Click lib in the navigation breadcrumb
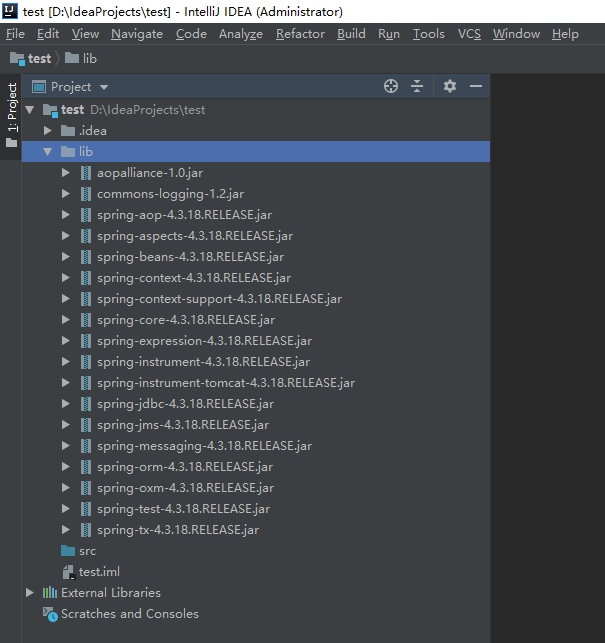Image resolution: width=605 pixels, height=643 pixels. (90, 59)
